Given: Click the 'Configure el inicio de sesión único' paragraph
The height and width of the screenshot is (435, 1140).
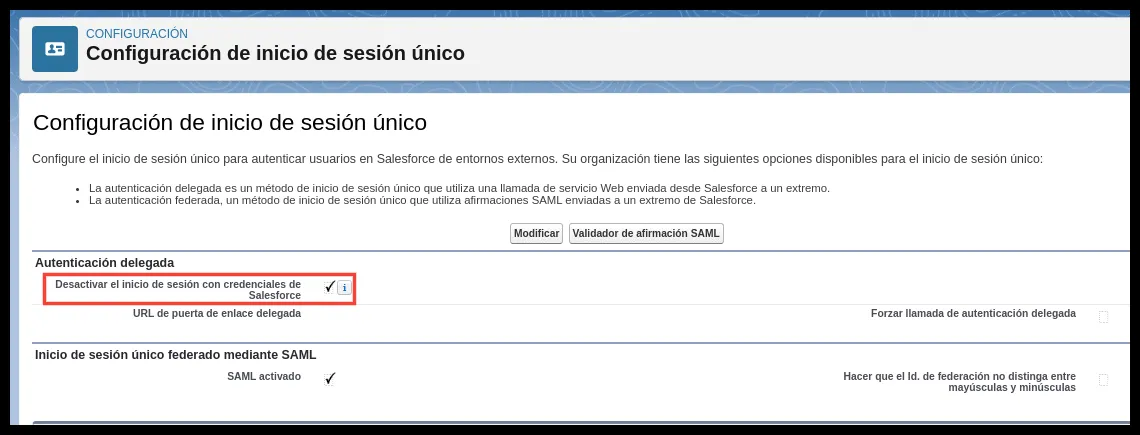Looking at the screenshot, I should [538, 159].
